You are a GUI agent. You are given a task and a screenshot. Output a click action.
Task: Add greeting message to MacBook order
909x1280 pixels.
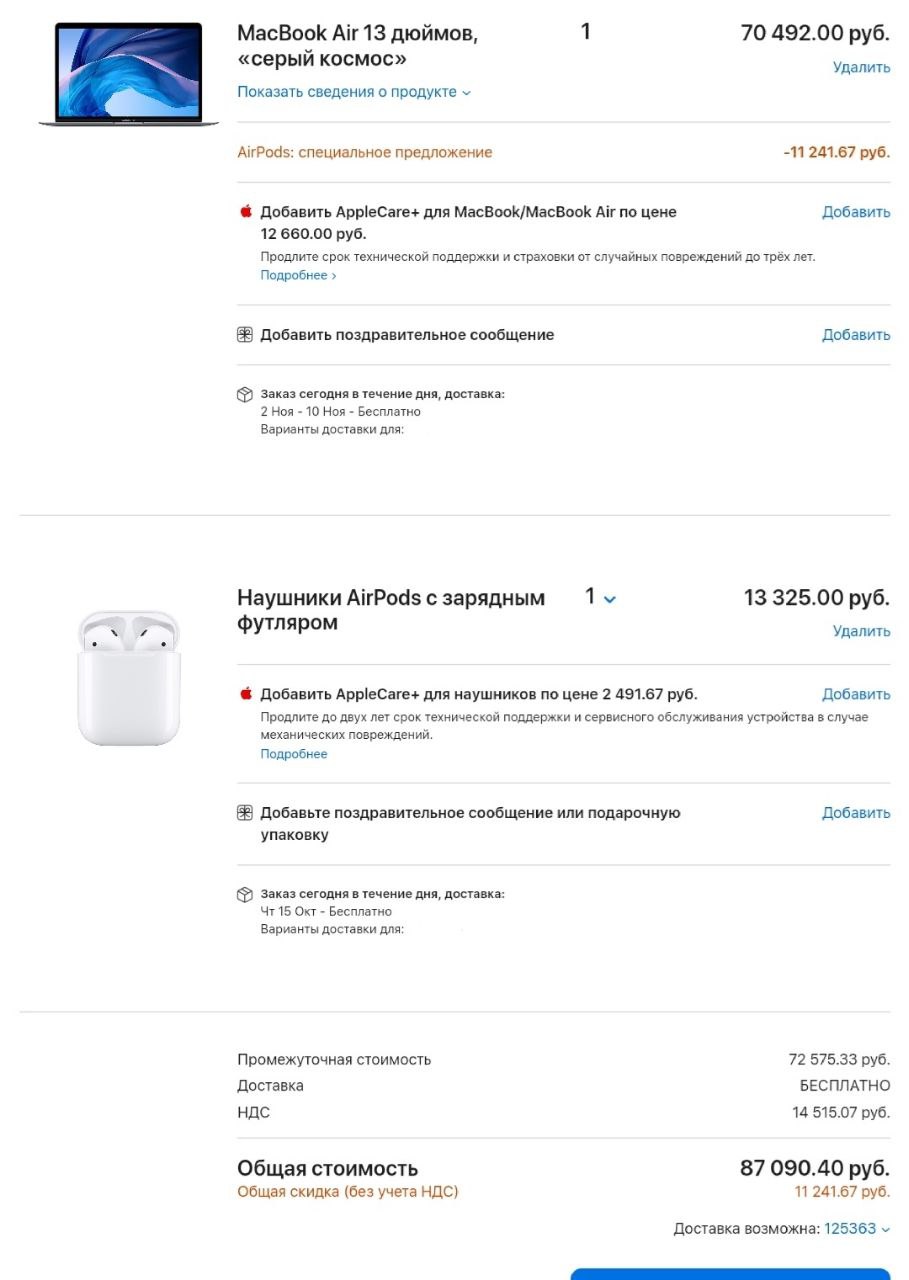tap(856, 335)
